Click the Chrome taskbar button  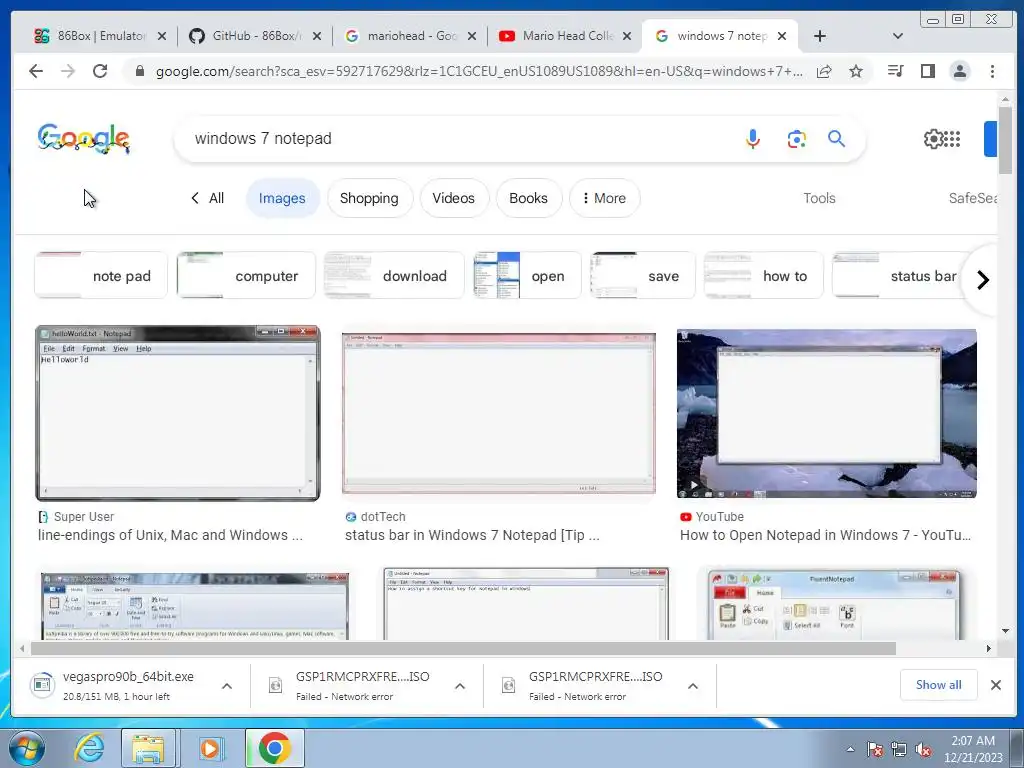point(274,748)
